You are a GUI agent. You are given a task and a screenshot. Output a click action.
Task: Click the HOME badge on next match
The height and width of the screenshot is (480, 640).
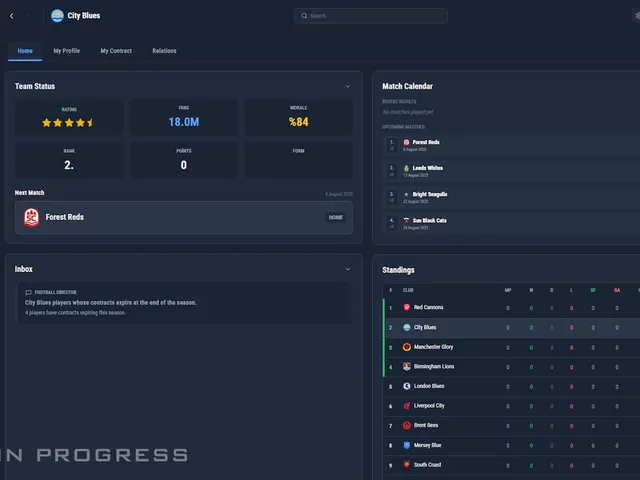[x=336, y=218]
